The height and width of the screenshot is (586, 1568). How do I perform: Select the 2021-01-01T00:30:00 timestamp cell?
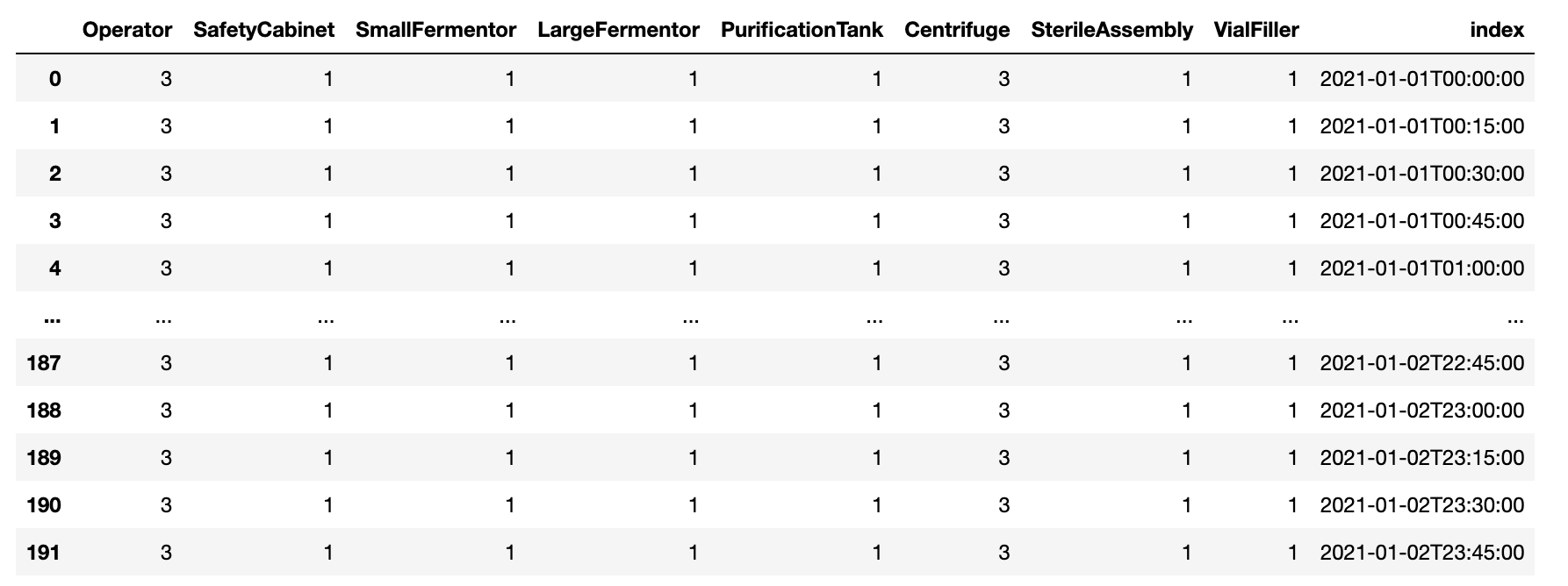(x=1421, y=174)
